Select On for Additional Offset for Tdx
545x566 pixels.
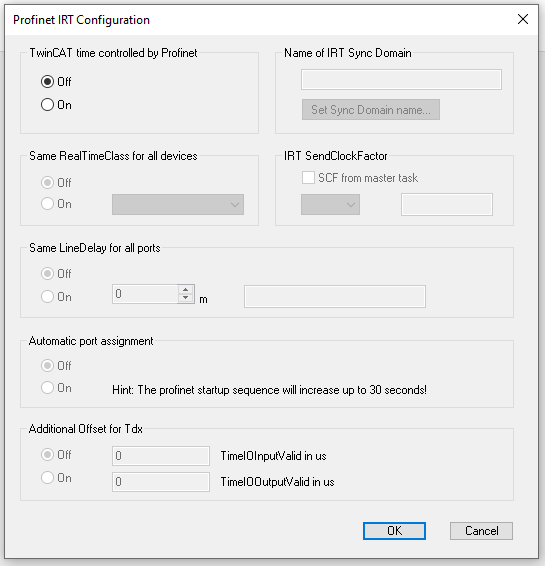point(56,478)
